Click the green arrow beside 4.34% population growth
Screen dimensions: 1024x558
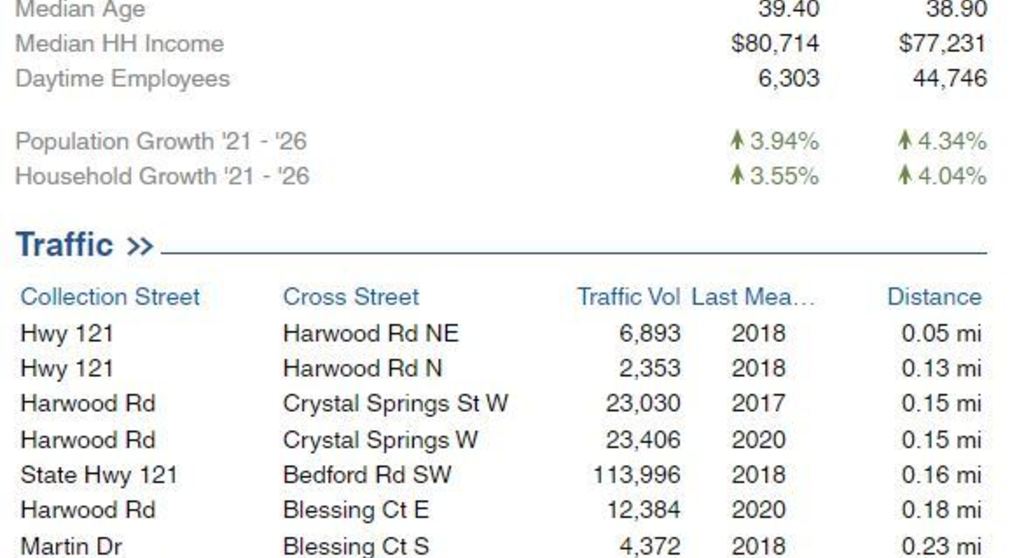[904, 140]
